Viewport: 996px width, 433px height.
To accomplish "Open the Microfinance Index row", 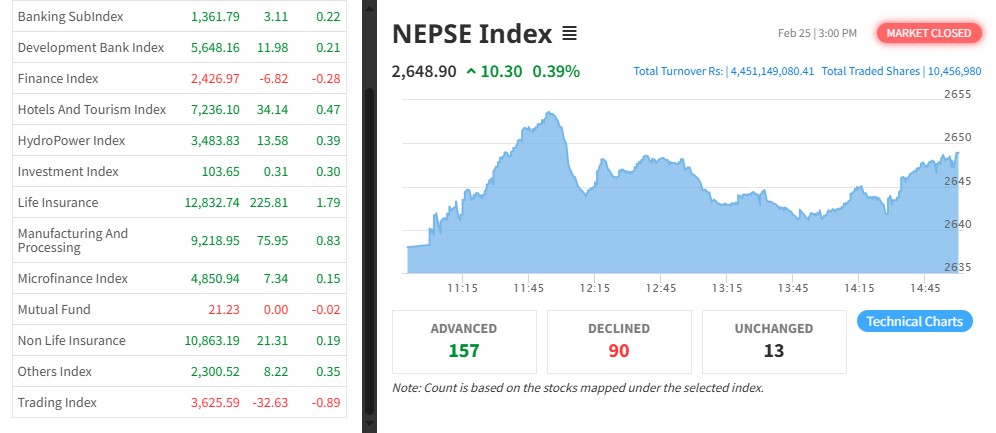I will [x=72, y=279].
